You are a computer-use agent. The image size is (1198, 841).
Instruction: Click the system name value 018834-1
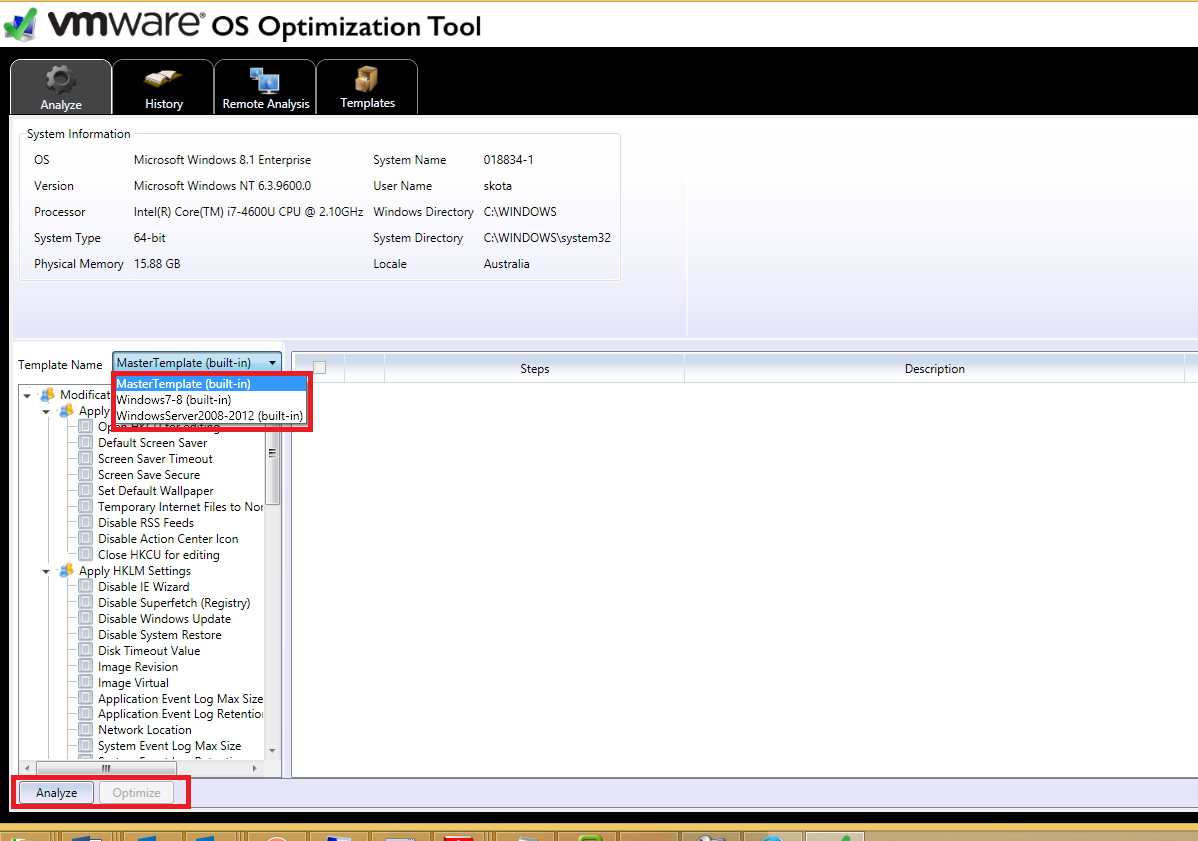pos(508,160)
